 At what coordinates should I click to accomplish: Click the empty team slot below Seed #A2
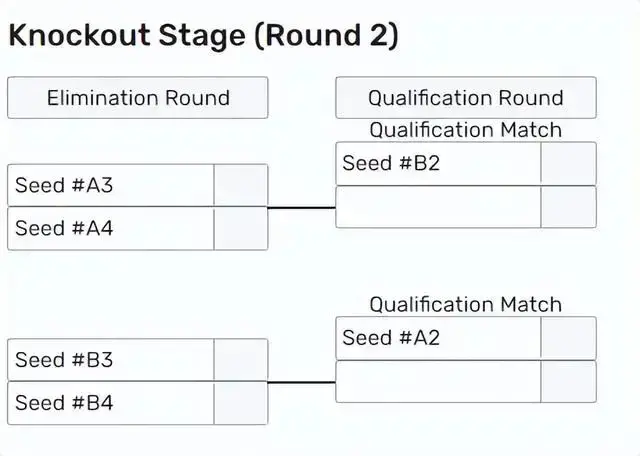click(x=438, y=381)
